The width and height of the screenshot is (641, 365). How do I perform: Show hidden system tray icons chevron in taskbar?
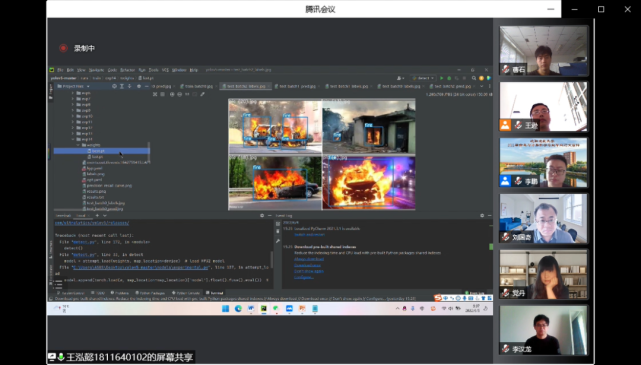[397, 309]
